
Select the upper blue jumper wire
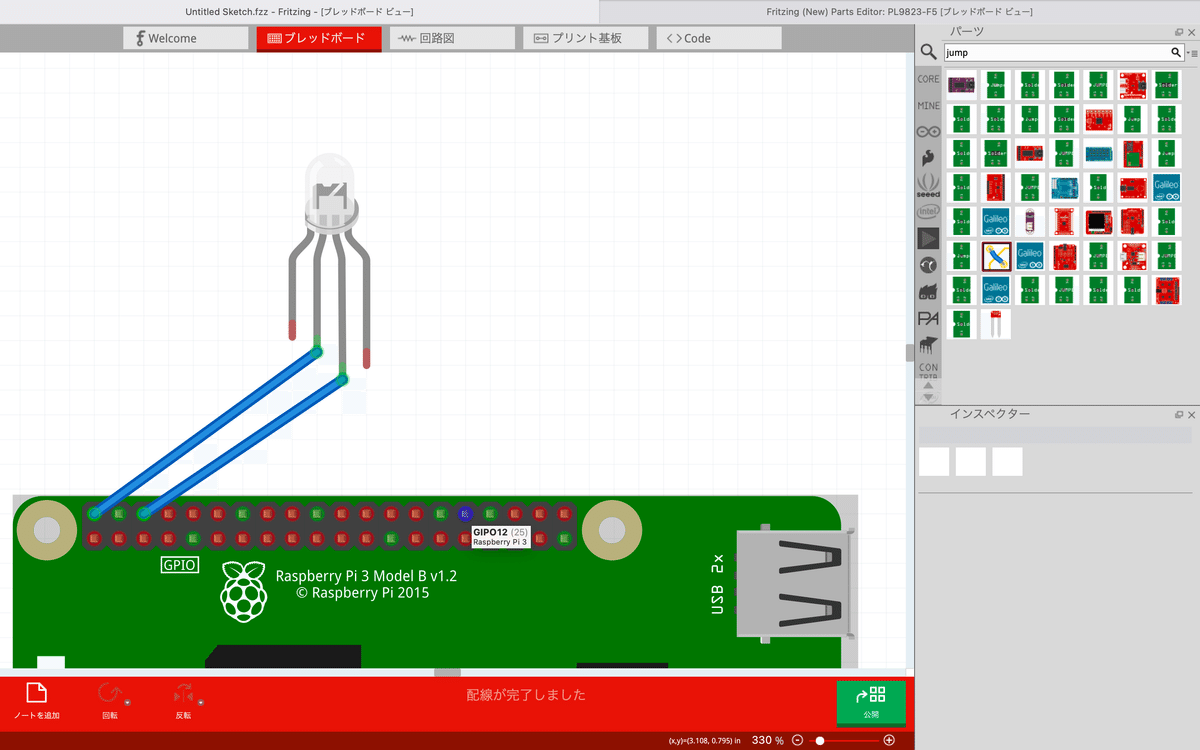pos(205,433)
